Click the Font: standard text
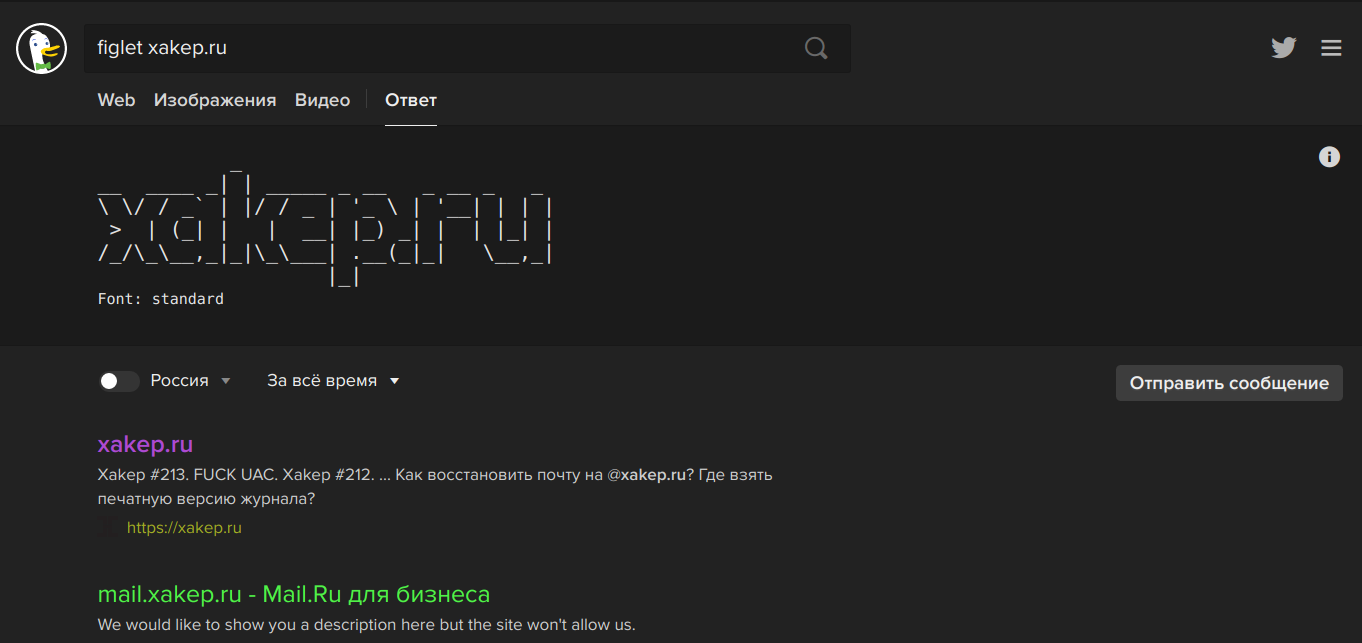The image size is (1362, 643). 161,299
